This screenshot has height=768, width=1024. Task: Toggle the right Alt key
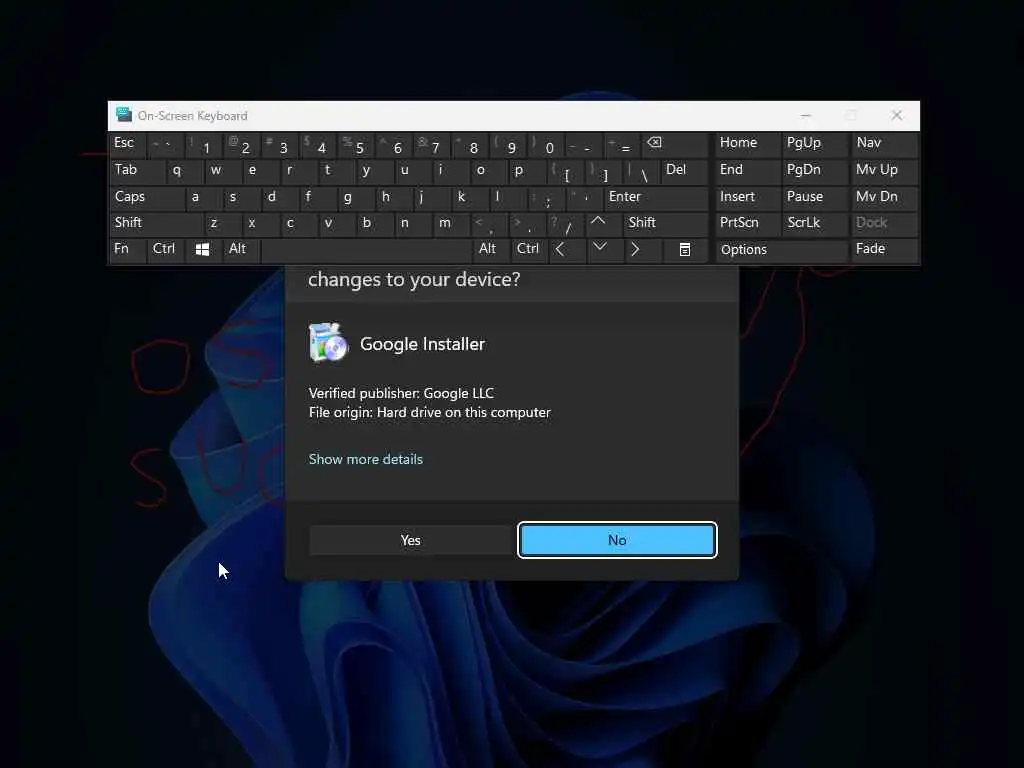click(x=490, y=249)
